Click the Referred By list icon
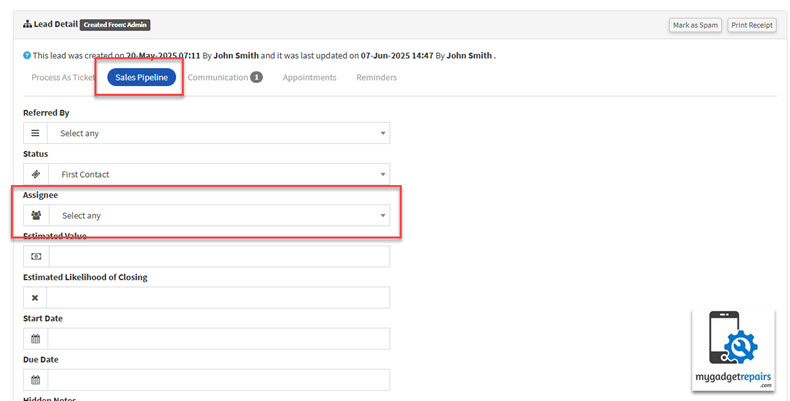Screen dimensions: 790x401 click(35, 133)
